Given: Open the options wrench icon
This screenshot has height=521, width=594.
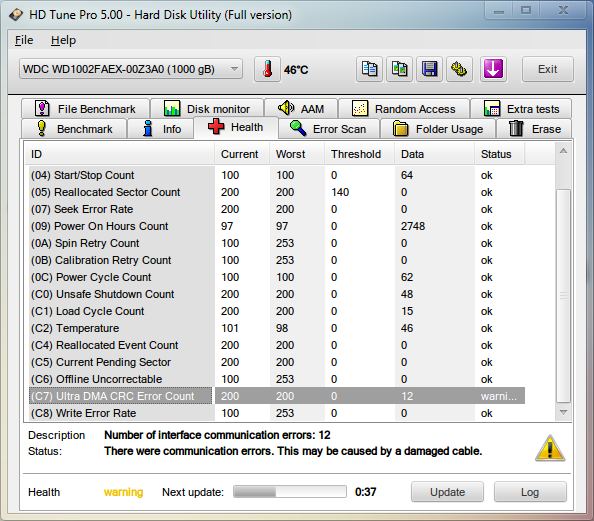Looking at the screenshot, I should 459,69.
